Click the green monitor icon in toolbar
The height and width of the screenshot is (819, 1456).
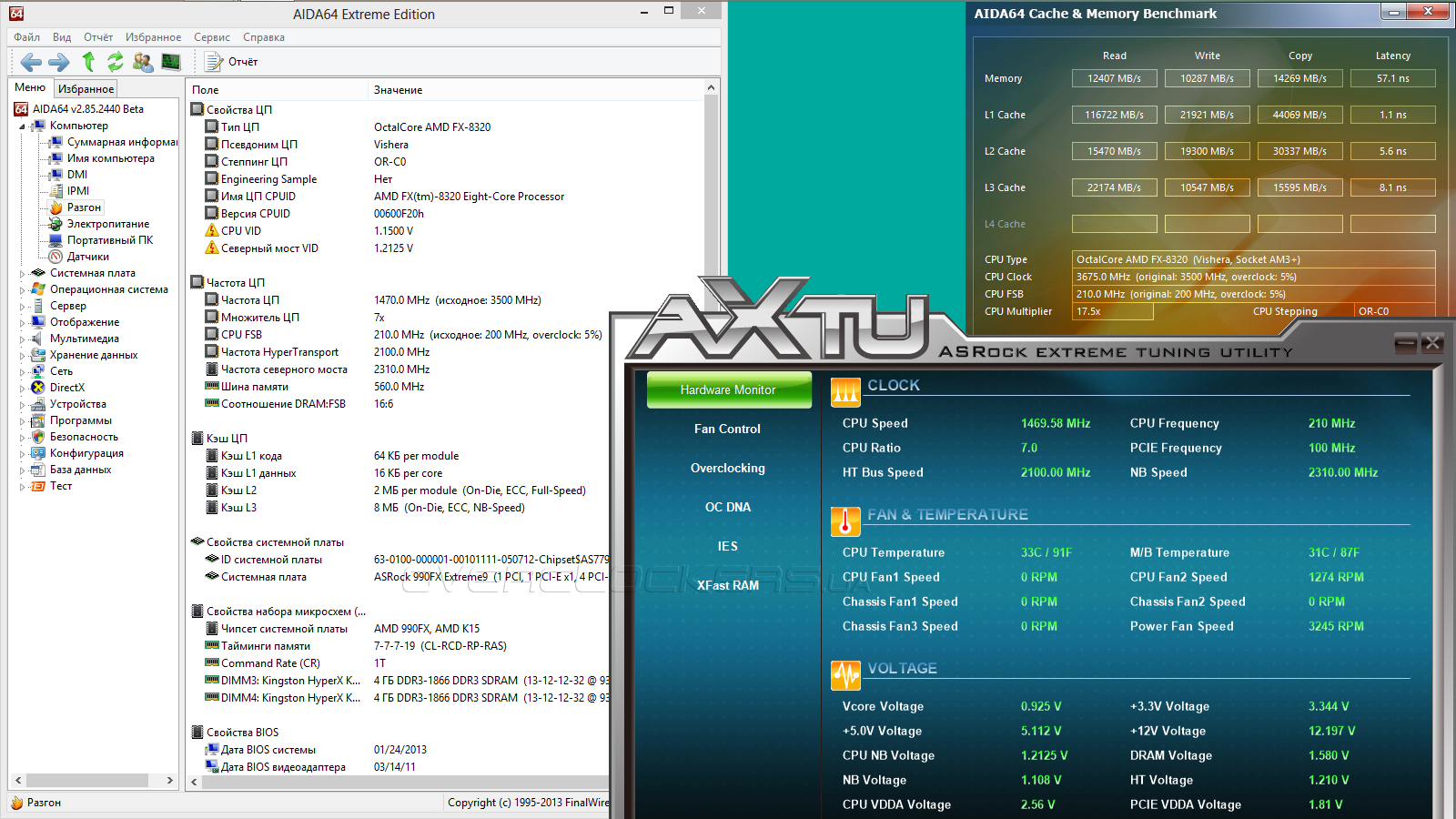point(170,62)
